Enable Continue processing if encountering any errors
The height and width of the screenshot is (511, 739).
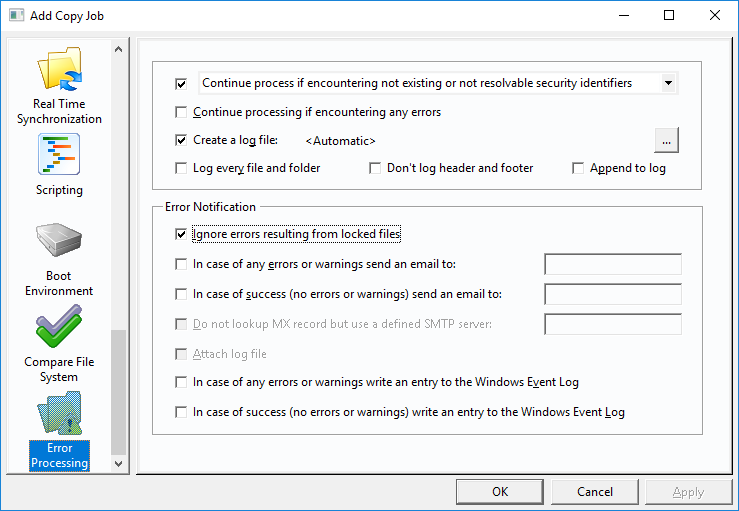pos(181,112)
